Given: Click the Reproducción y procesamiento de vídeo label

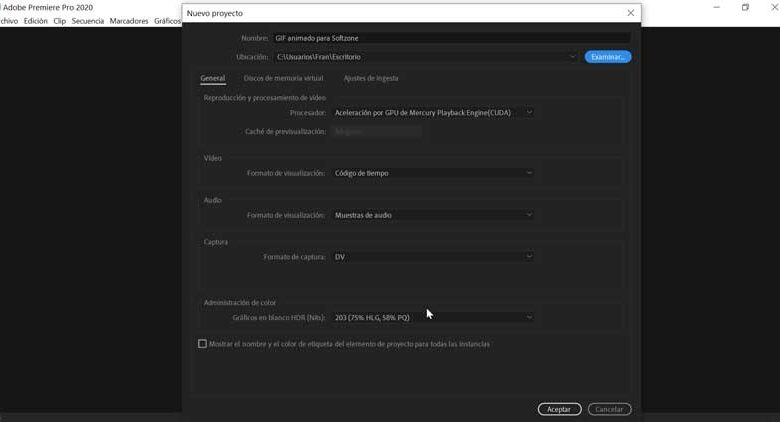Looking at the screenshot, I should pyautogui.click(x=265, y=98).
